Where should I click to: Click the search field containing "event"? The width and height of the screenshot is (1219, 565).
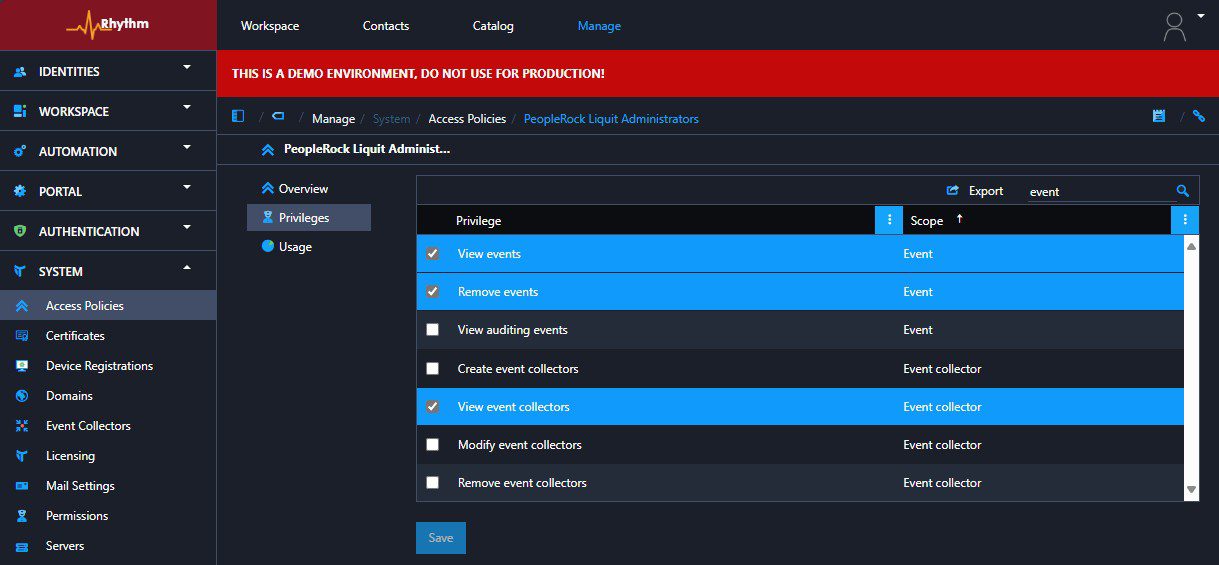coord(1100,192)
